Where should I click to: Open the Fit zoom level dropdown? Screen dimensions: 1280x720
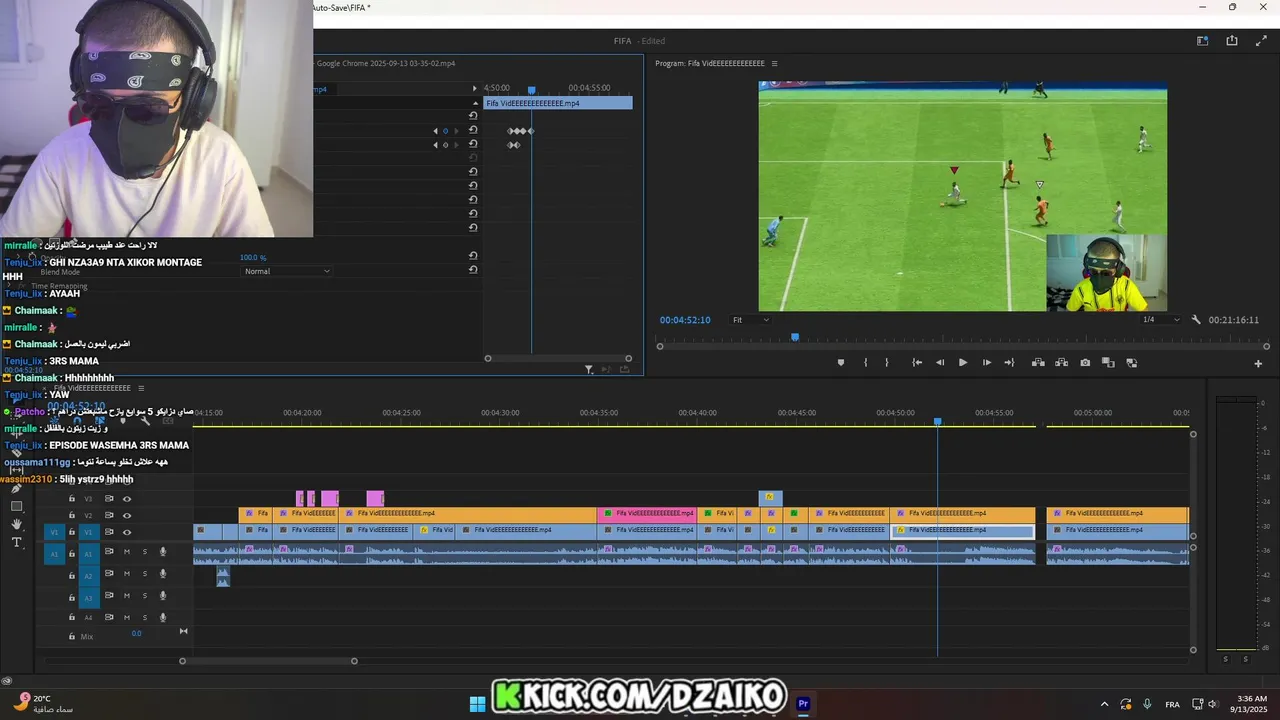(751, 320)
